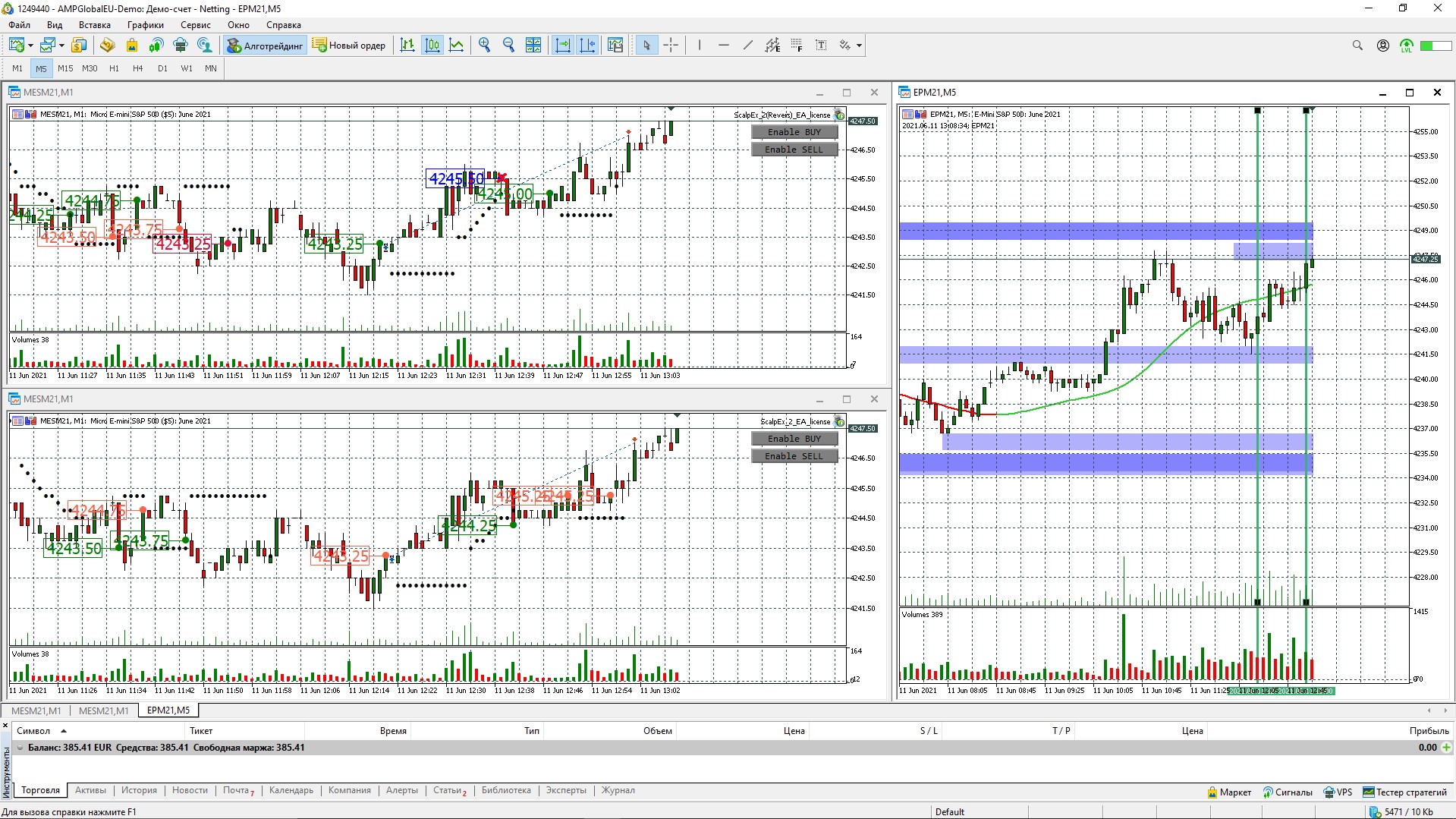Screen dimensions: 1456x819
Task: Open the Графики menu
Action: (x=146, y=25)
